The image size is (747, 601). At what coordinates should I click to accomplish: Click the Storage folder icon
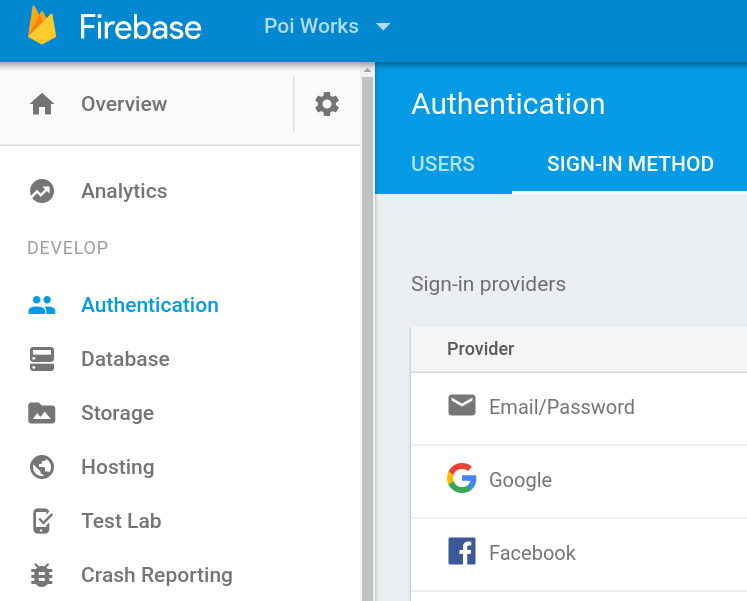coord(42,413)
